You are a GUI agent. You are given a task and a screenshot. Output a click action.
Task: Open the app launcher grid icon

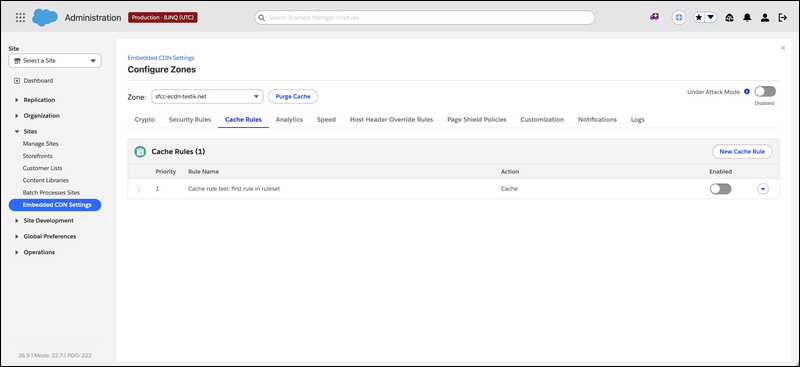(x=20, y=17)
